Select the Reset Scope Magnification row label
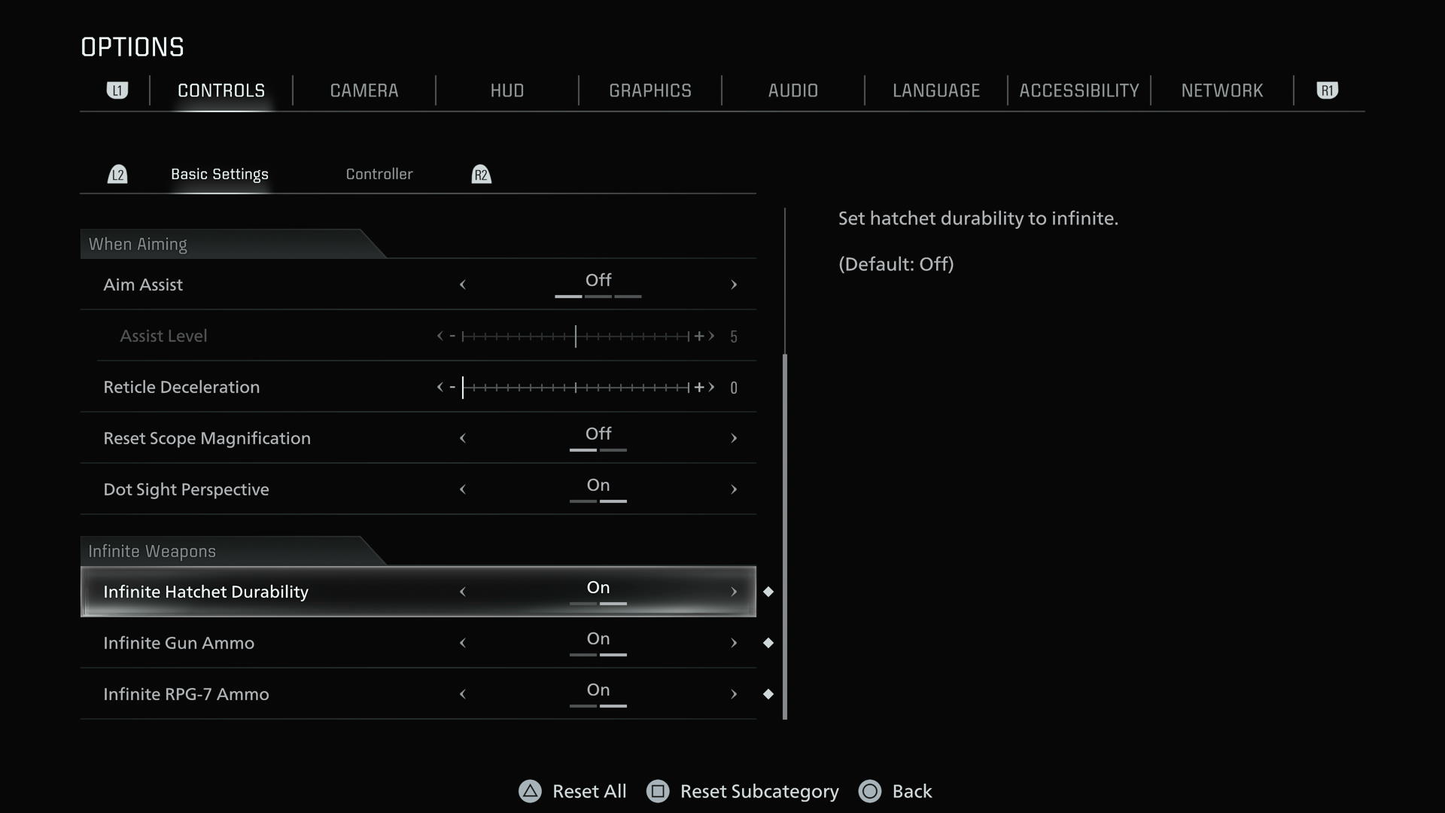The width and height of the screenshot is (1445, 813). click(x=207, y=439)
